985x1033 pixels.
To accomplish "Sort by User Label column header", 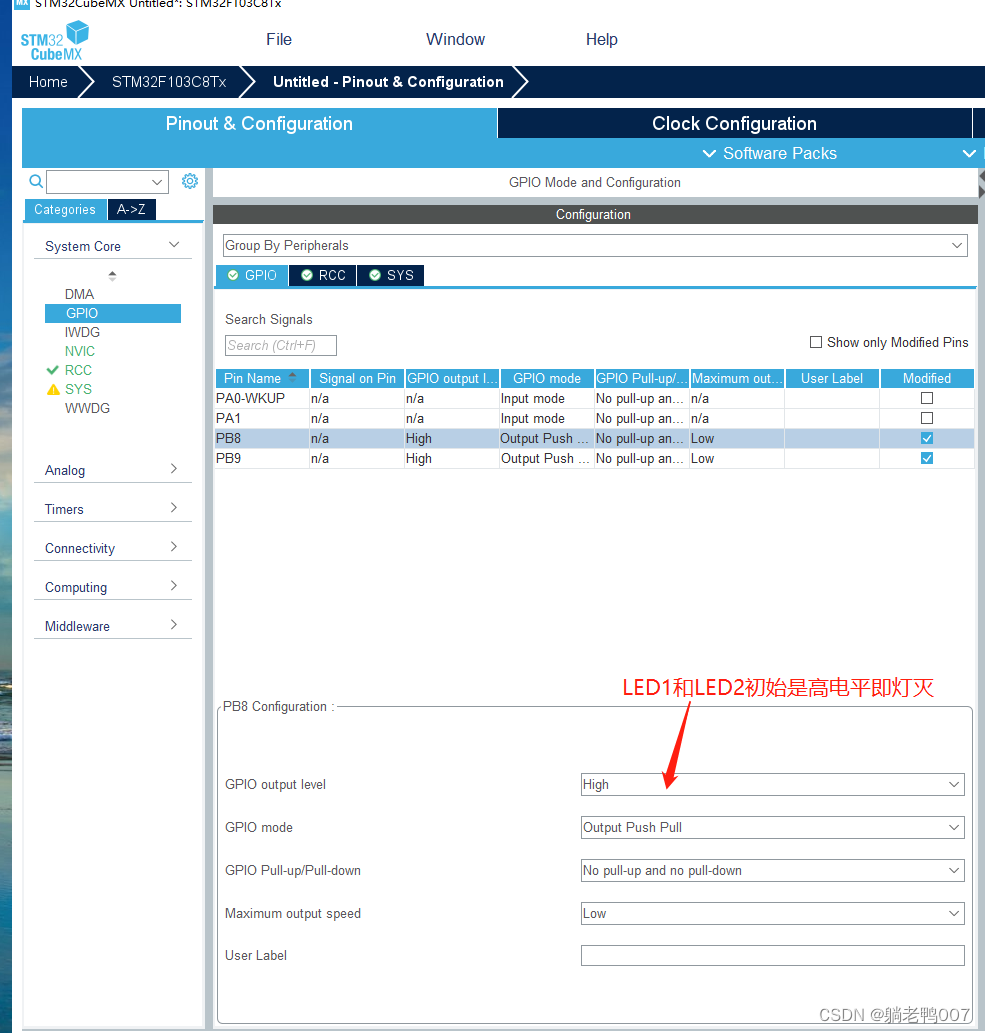I will coord(831,378).
